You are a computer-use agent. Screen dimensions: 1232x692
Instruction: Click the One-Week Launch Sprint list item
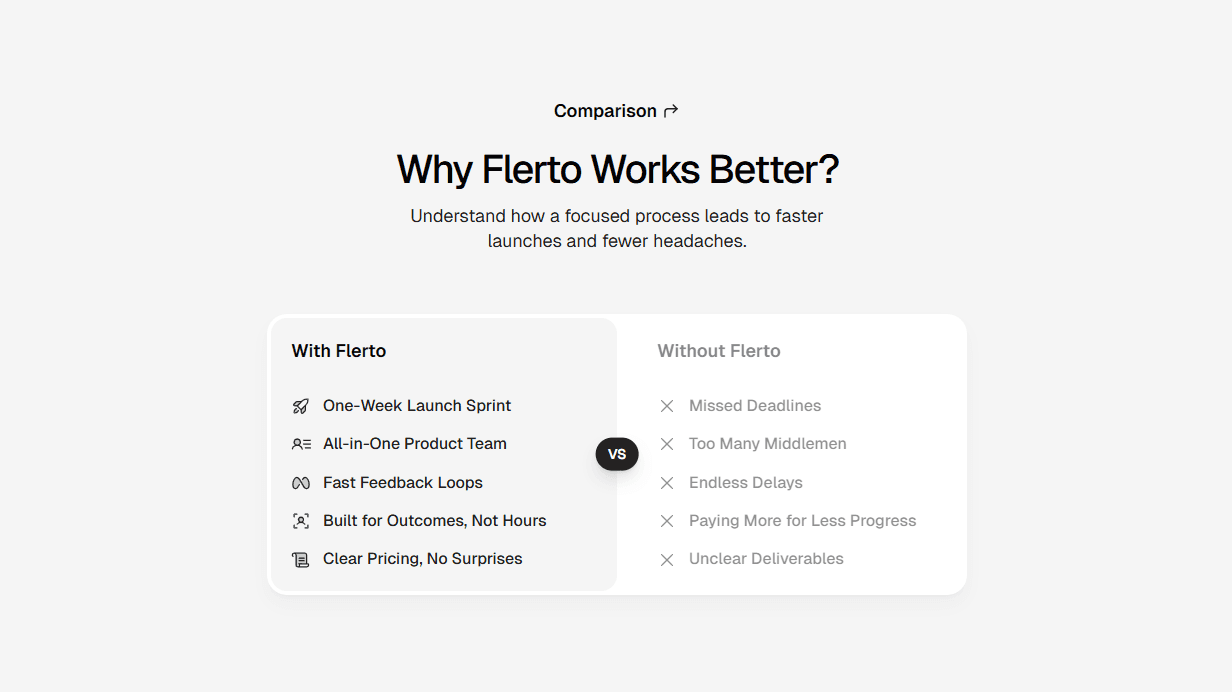click(x=417, y=406)
